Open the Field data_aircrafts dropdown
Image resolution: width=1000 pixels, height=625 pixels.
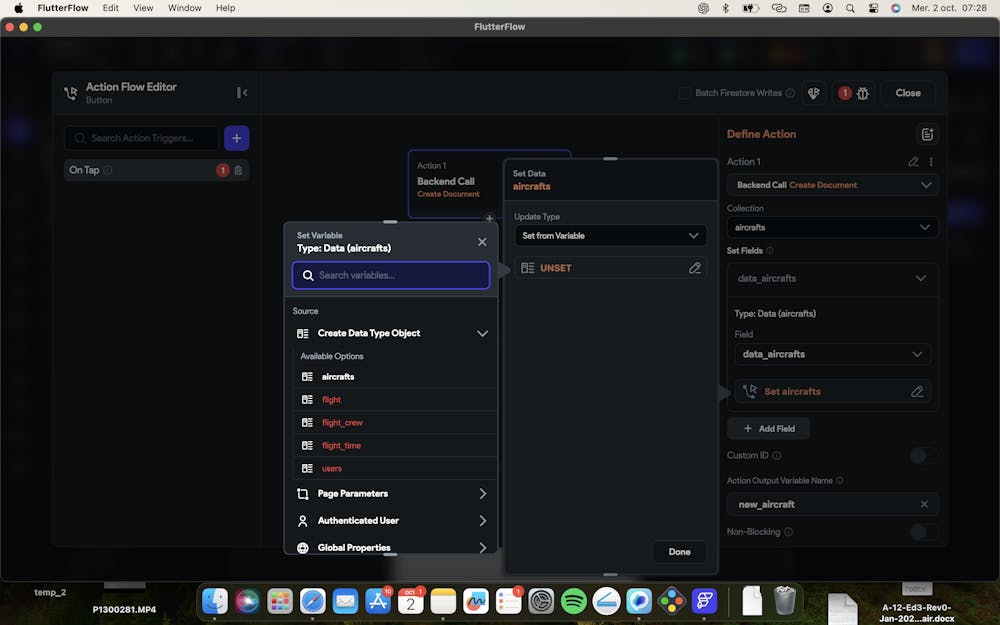(x=832, y=354)
